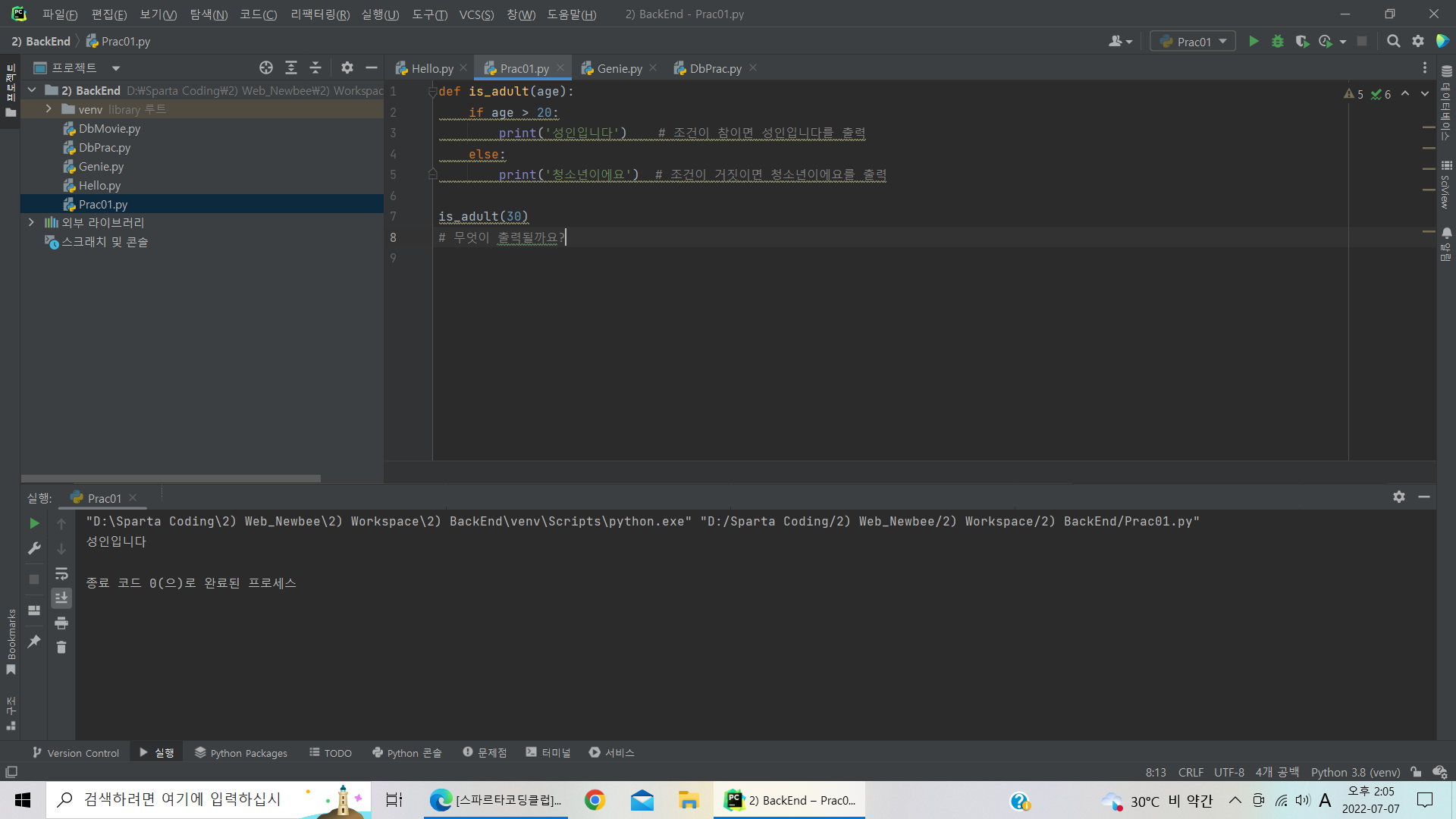Click the project panel horizontal scrollbar

point(171,479)
